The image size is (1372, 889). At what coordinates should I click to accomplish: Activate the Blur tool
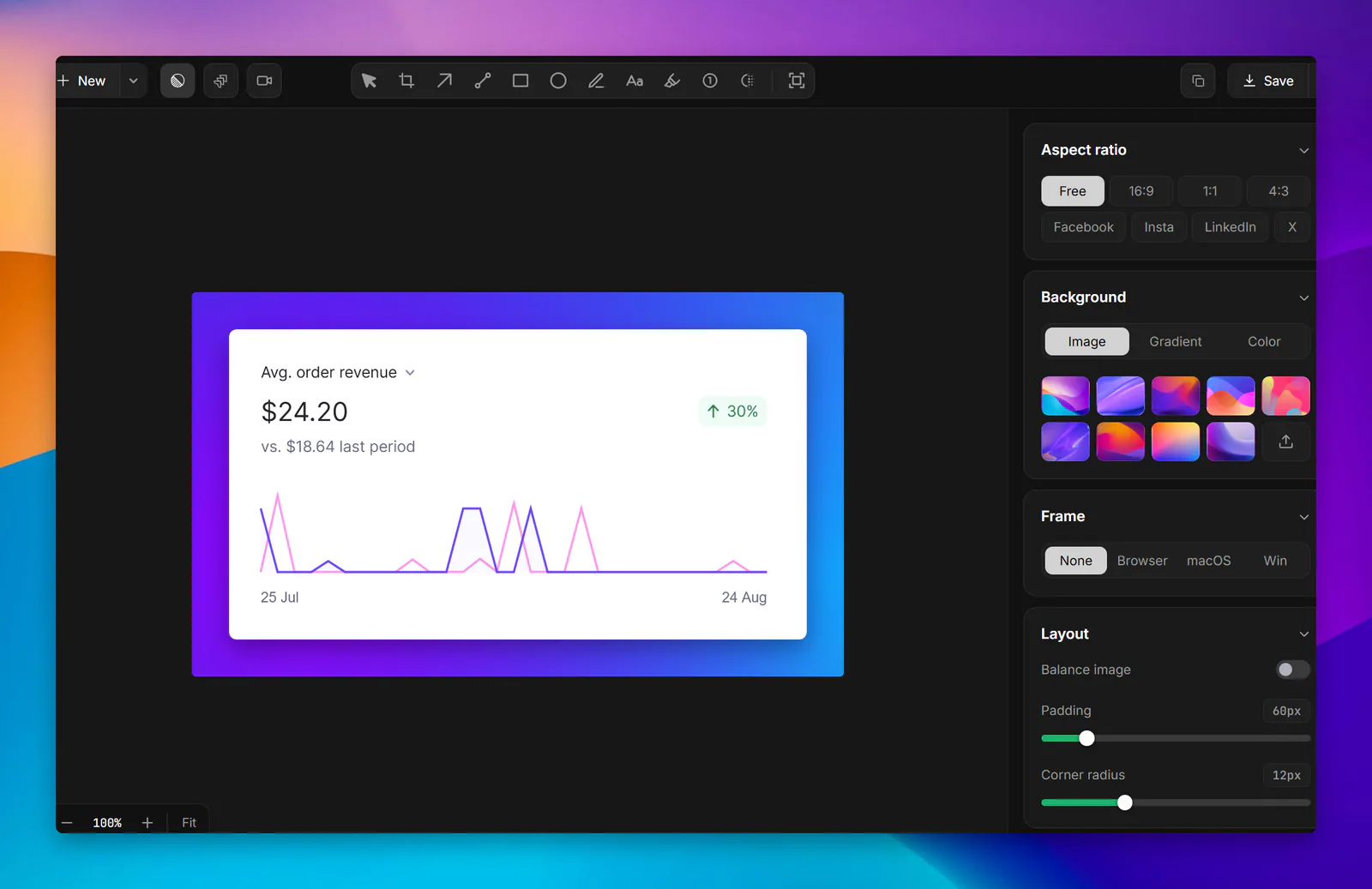(748, 81)
